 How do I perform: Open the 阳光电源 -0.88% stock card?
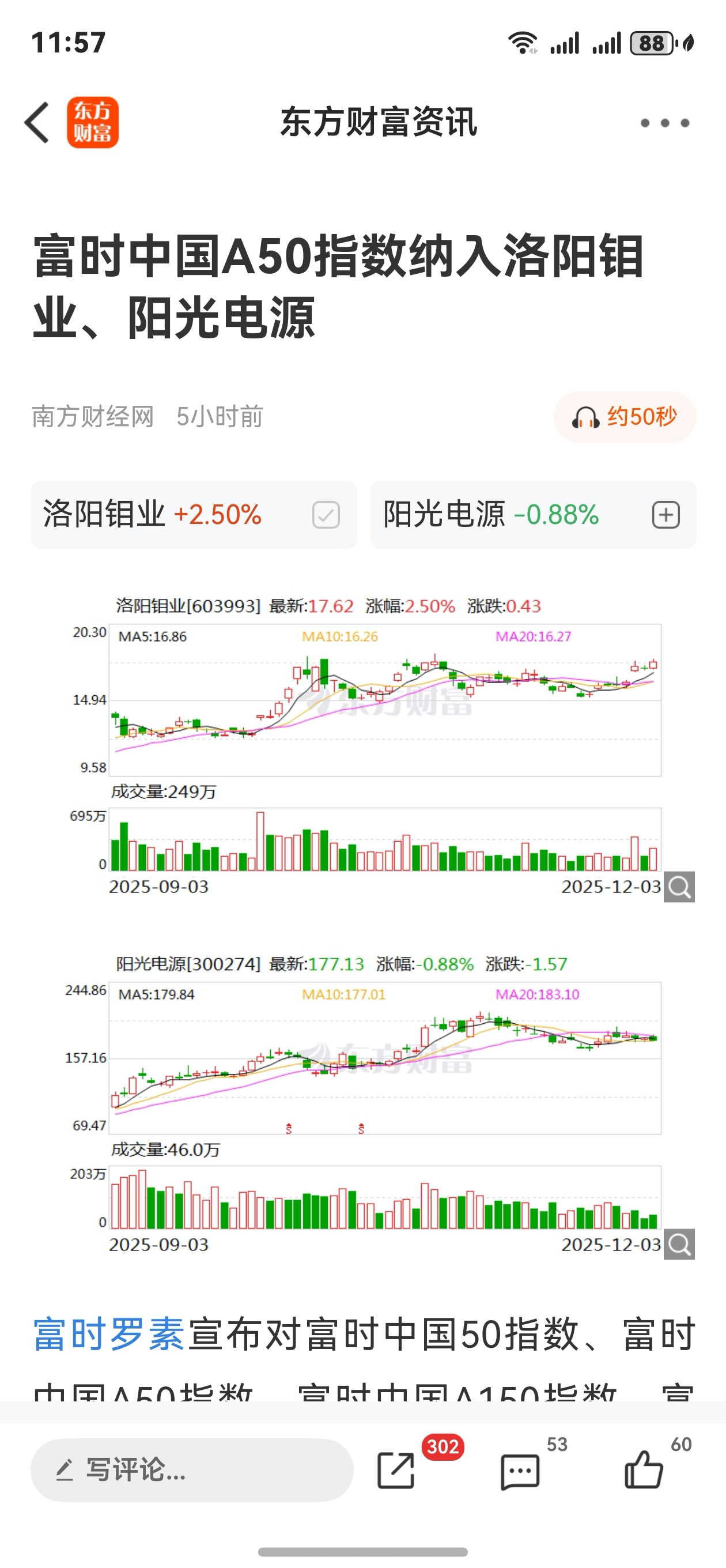pos(534,515)
